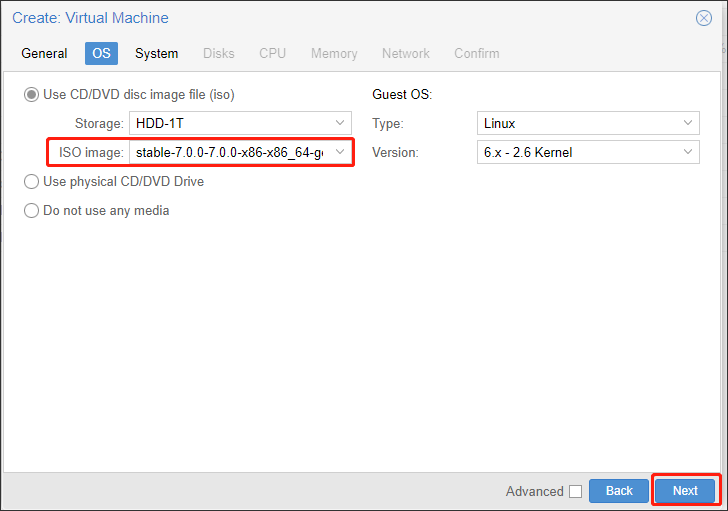Expand the Storage dropdown arrow

click(340, 123)
